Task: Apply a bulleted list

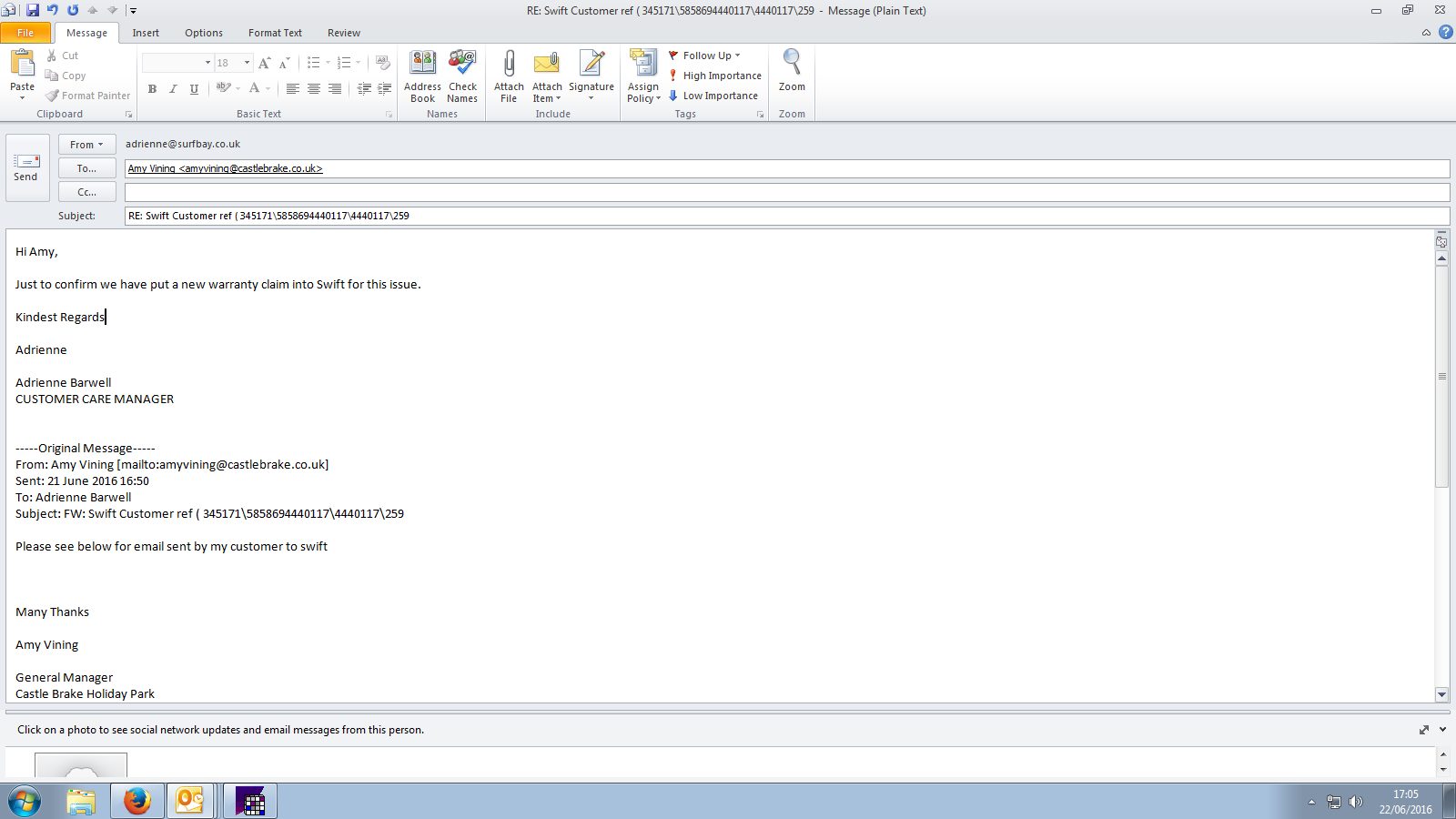Action: pos(313,63)
